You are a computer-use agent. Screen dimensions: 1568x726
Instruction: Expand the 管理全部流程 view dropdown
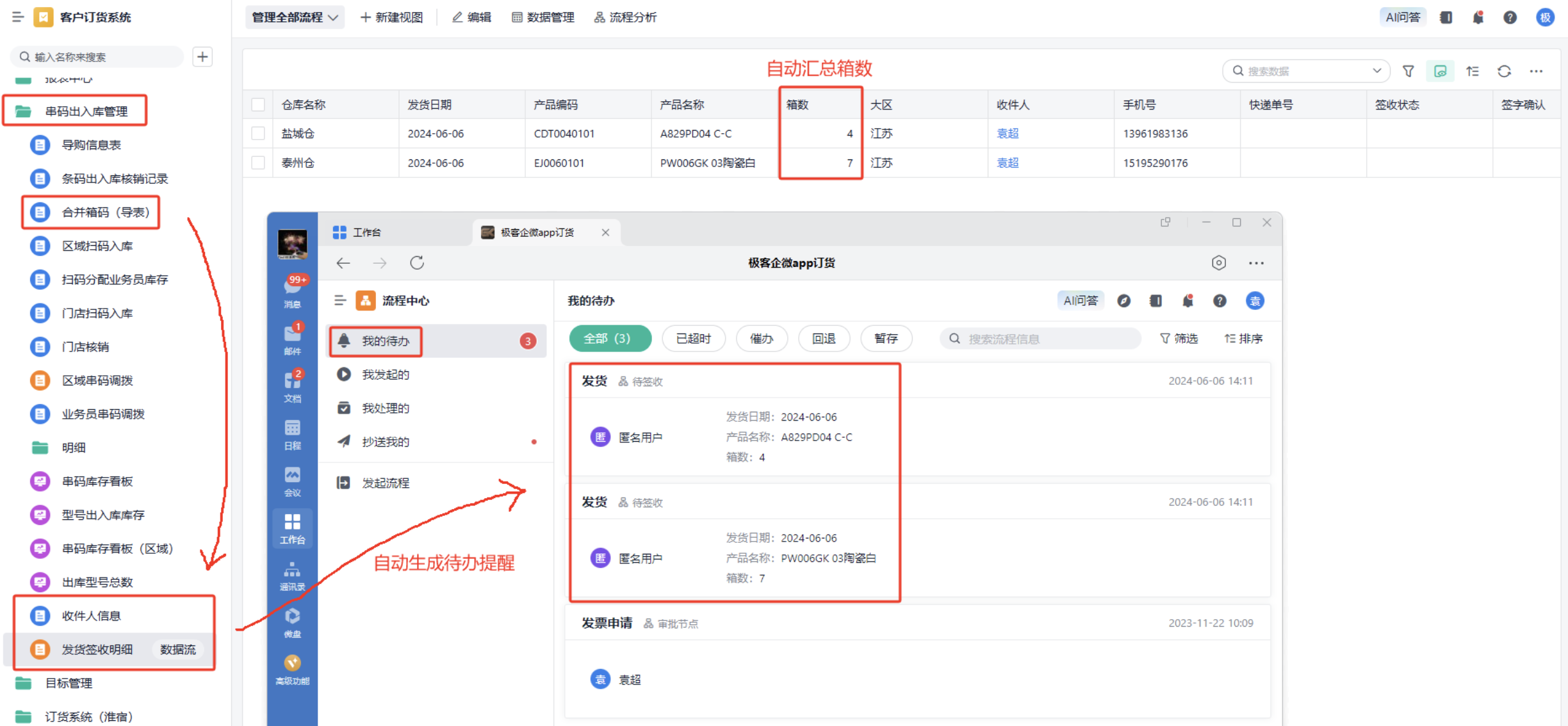point(295,17)
